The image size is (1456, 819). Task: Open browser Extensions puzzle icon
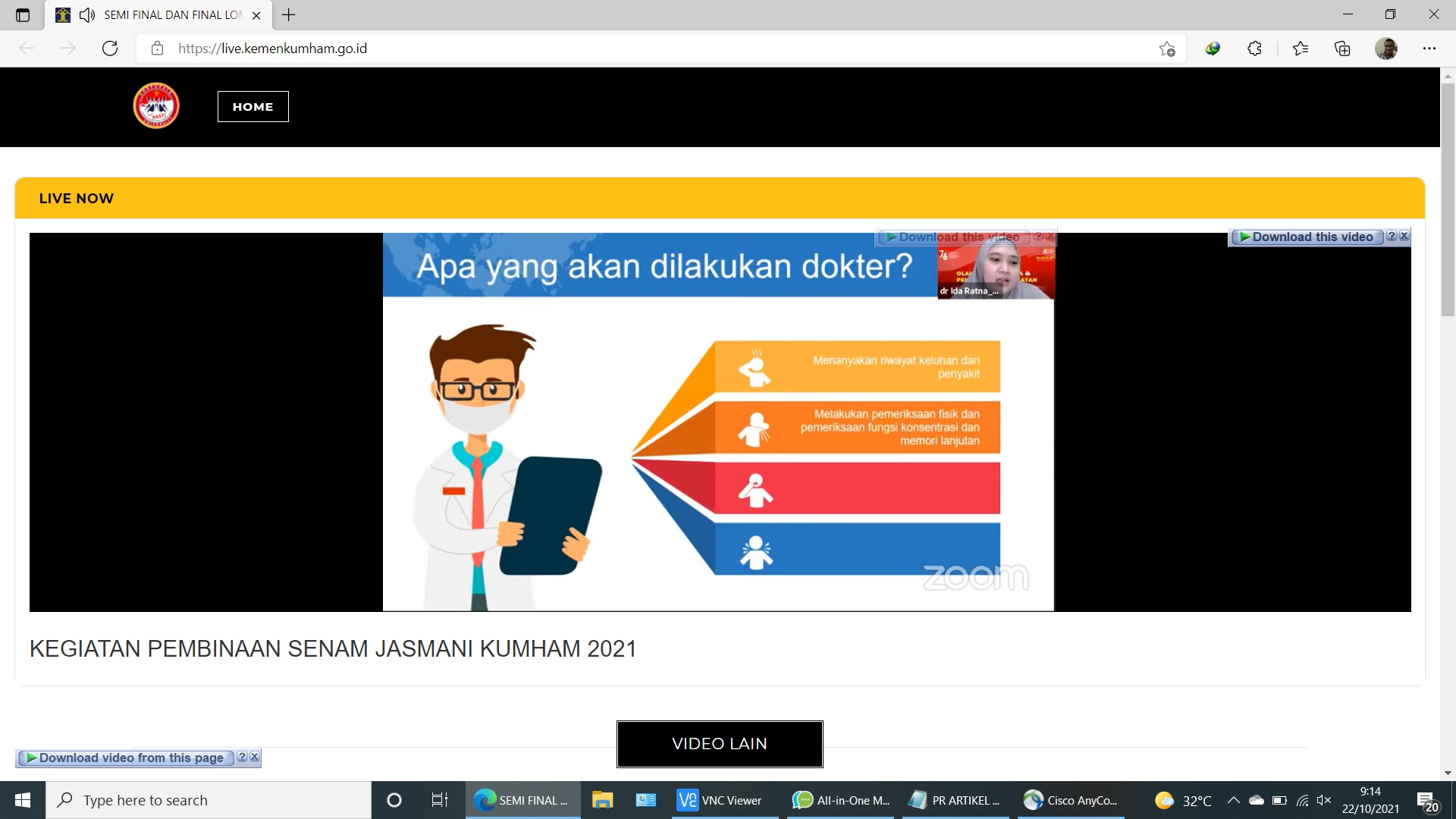pos(1254,49)
